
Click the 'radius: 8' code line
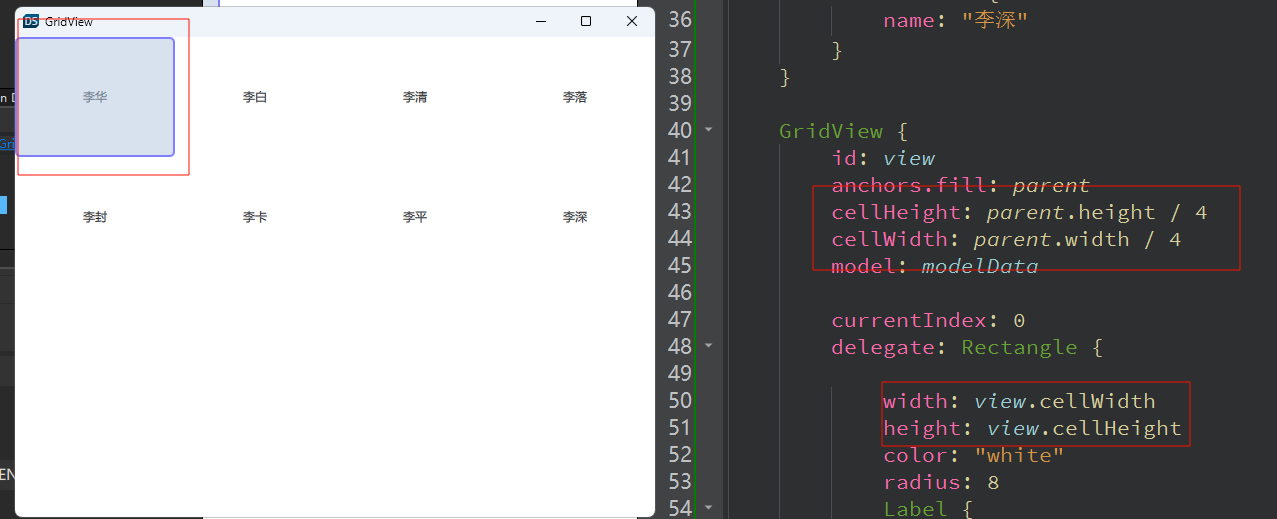point(941,482)
